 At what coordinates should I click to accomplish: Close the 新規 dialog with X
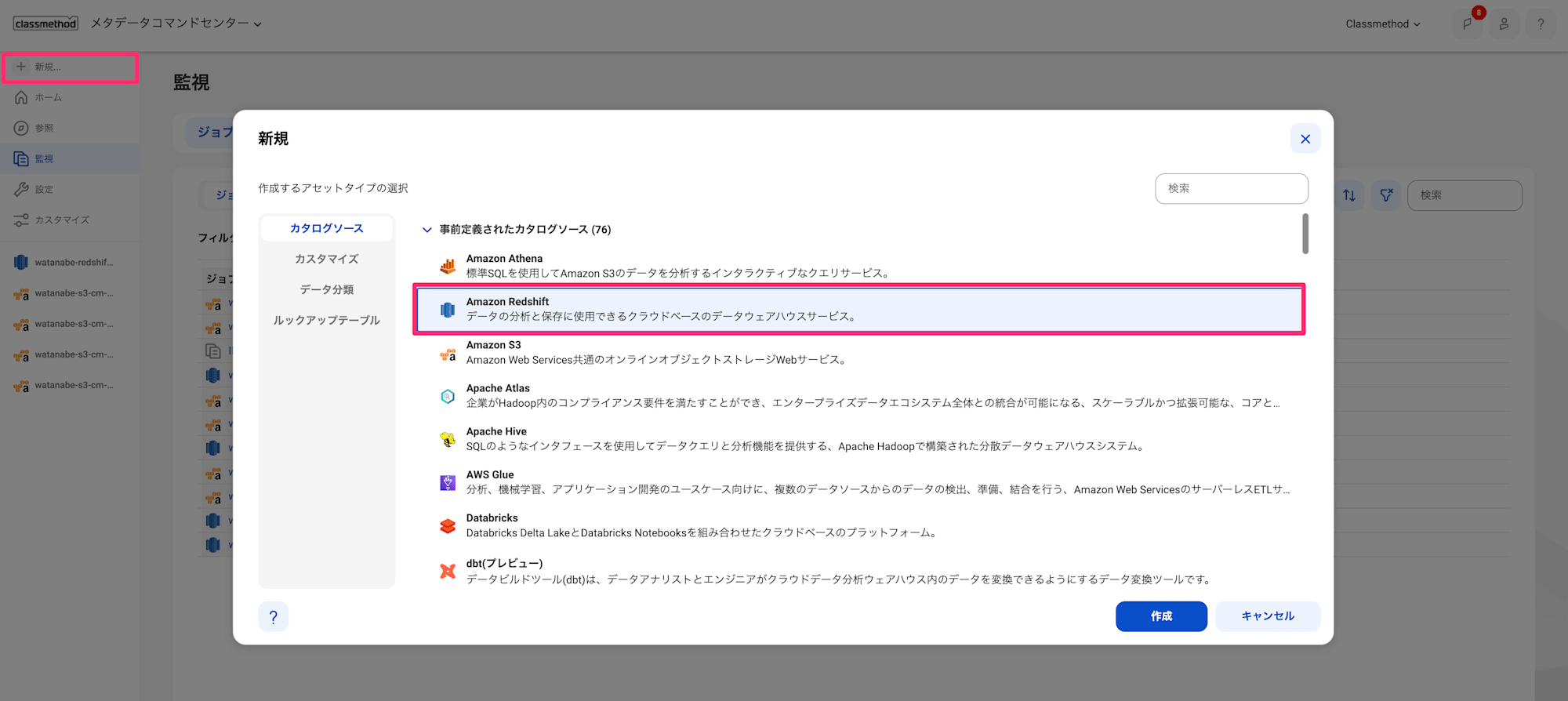(1305, 139)
